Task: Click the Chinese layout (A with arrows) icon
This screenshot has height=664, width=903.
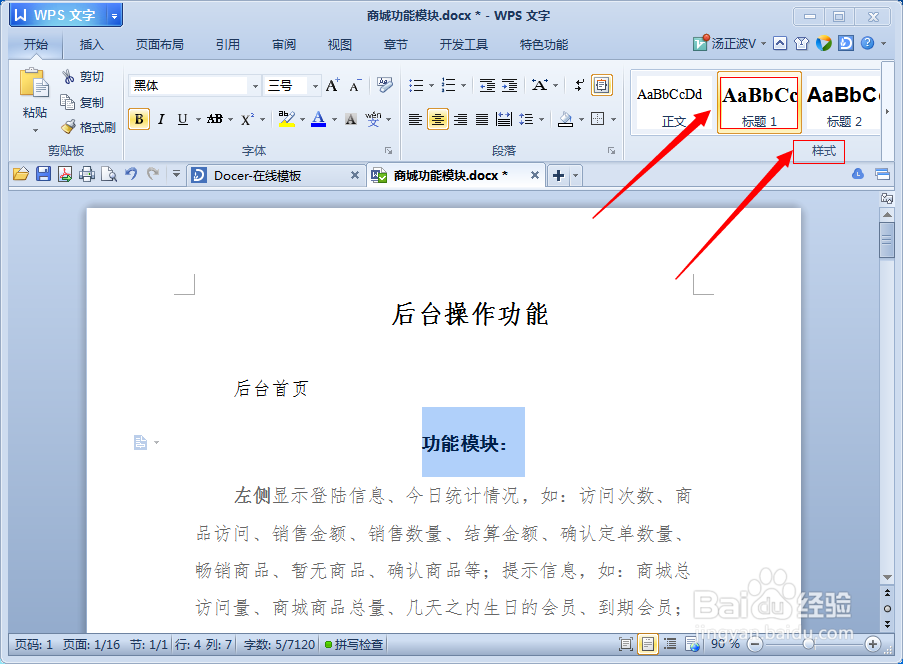Action: pyautogui.click(x=540, y=86)
